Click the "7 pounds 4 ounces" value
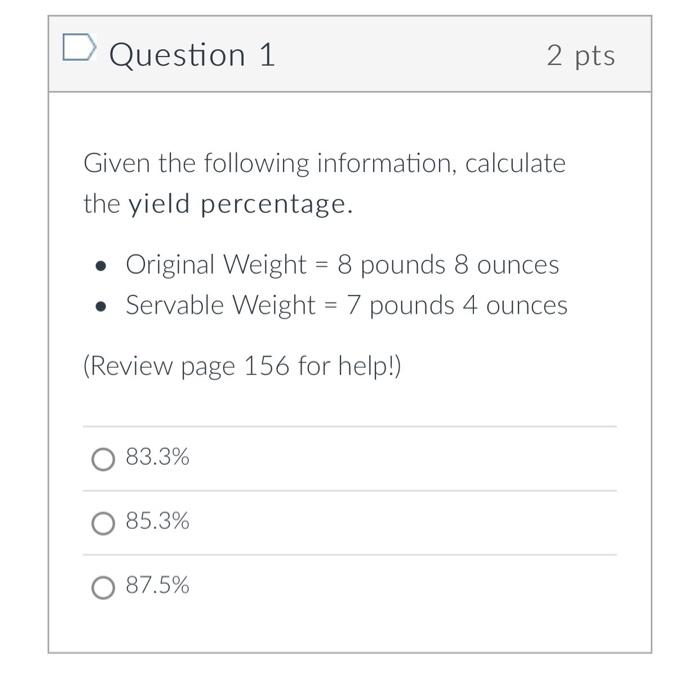This screenshot has width=700, height=679. pyautogui.click(x=457, y=305)
